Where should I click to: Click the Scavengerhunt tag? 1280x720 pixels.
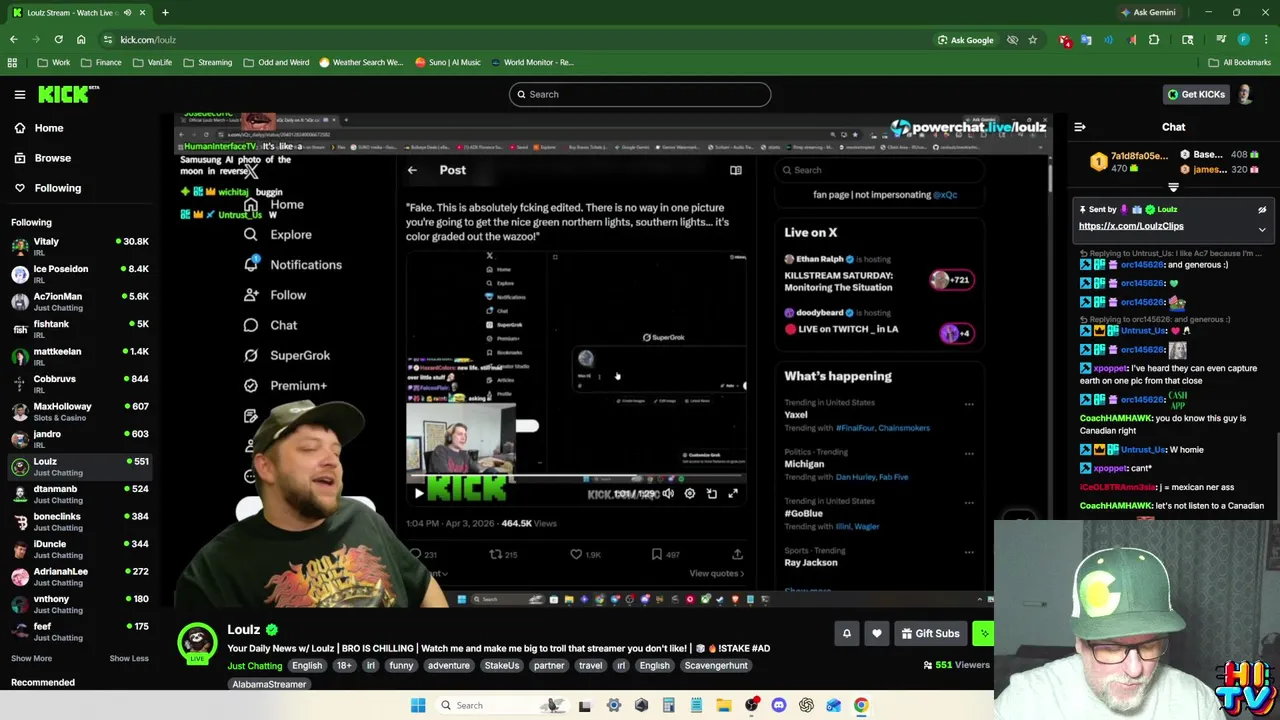[716, 666]
